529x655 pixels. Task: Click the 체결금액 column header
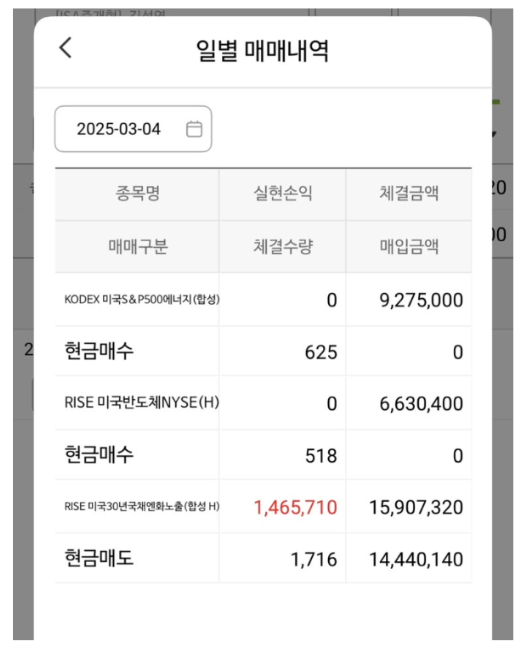(409, 193)
